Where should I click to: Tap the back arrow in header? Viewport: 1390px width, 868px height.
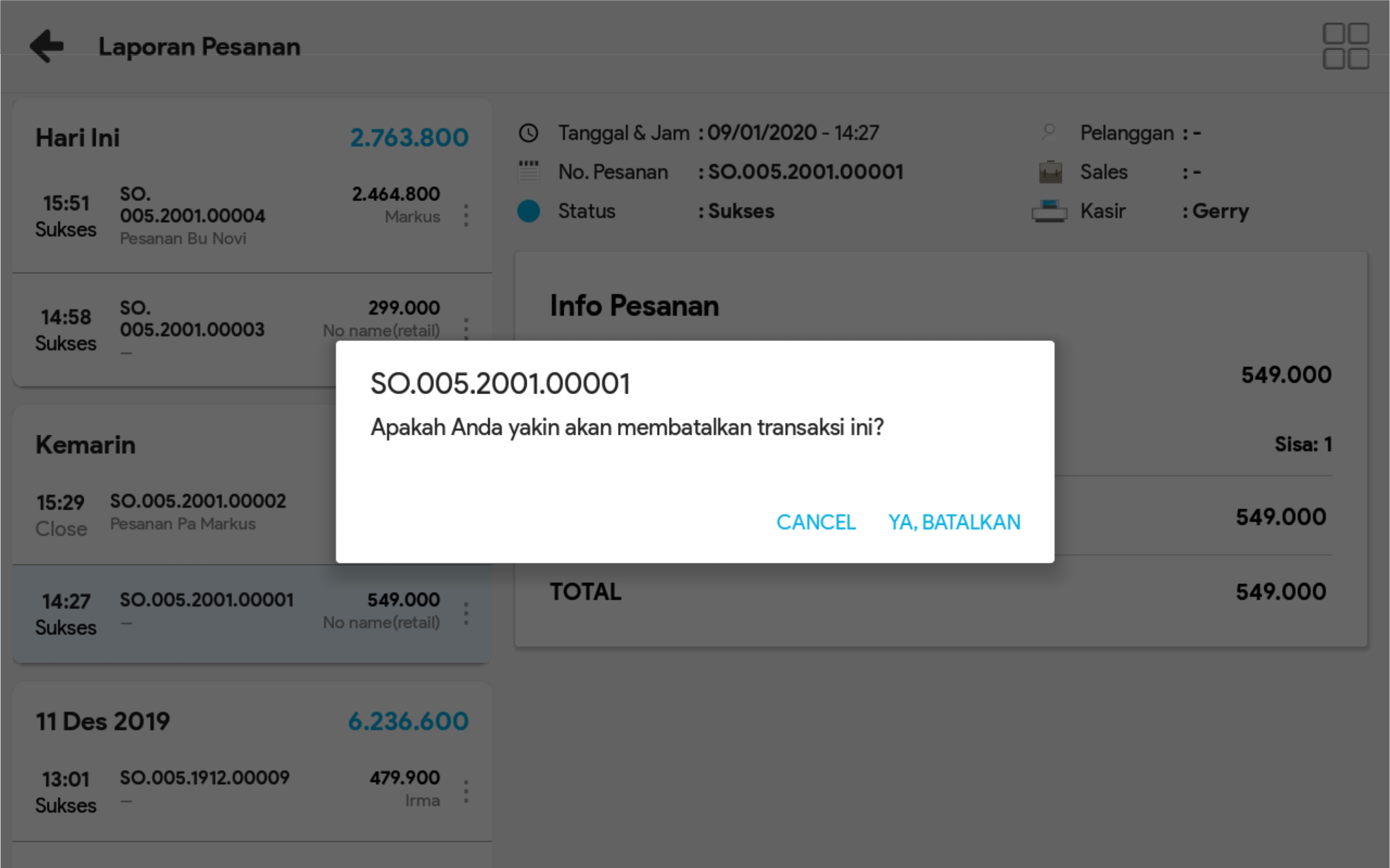[47, 46]
